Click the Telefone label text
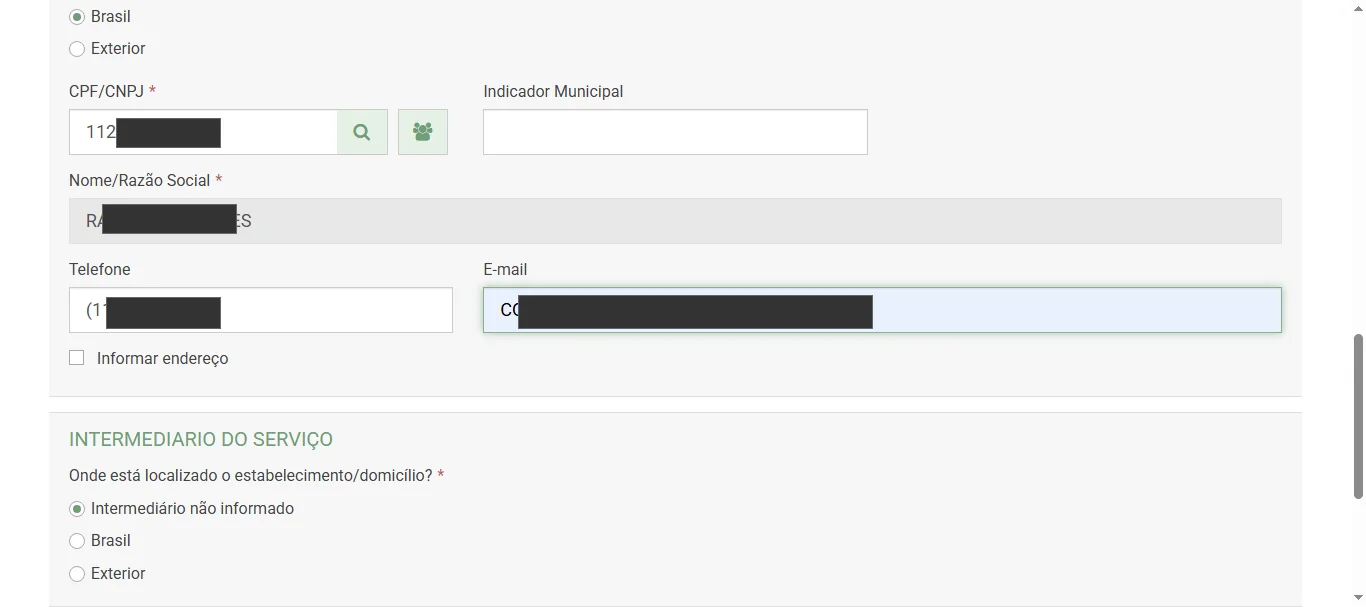Viewport: 1366px width, 607px height. coord(99,269)
